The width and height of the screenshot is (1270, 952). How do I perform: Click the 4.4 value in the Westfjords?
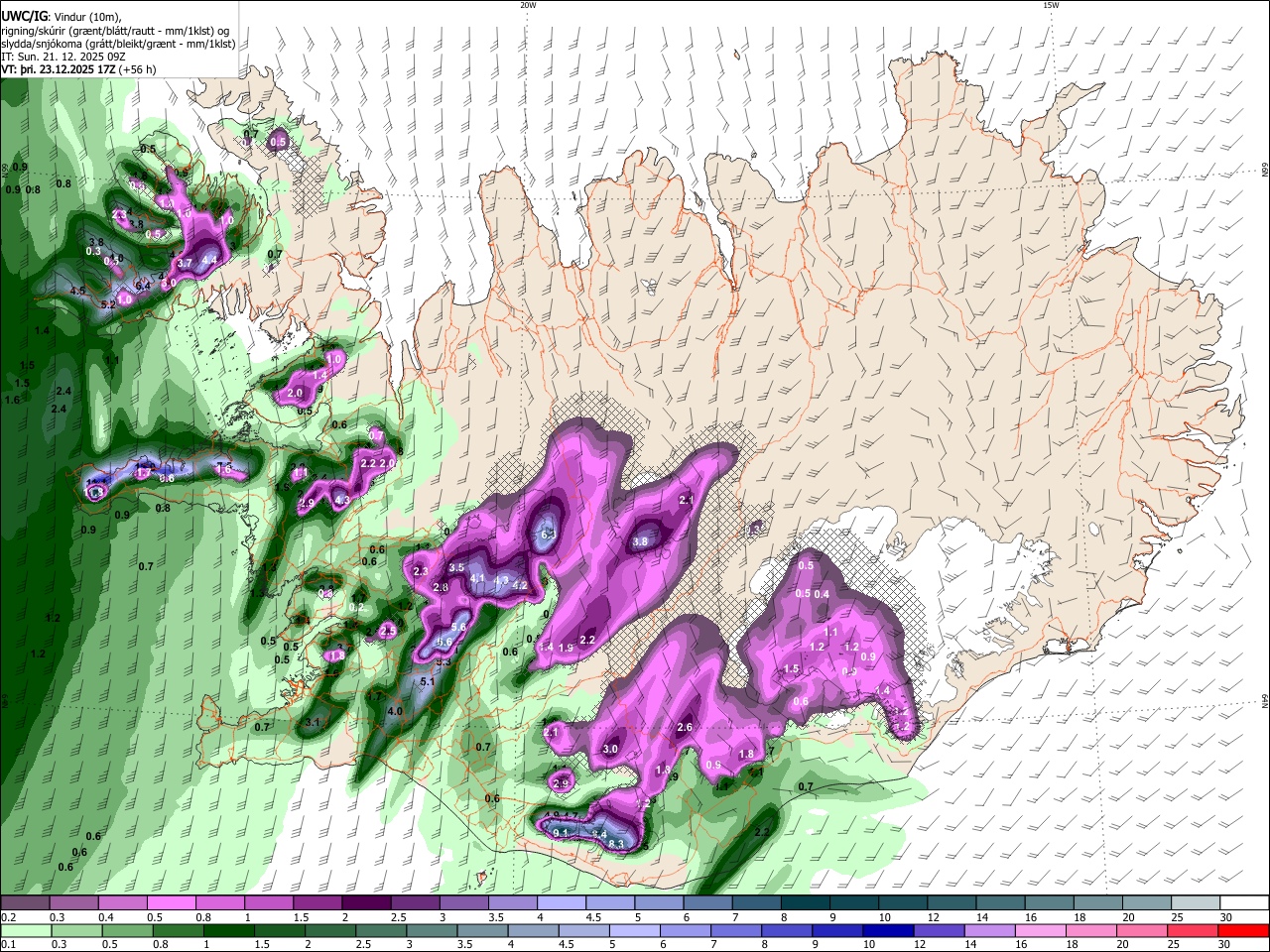click(x=209, y=260)
